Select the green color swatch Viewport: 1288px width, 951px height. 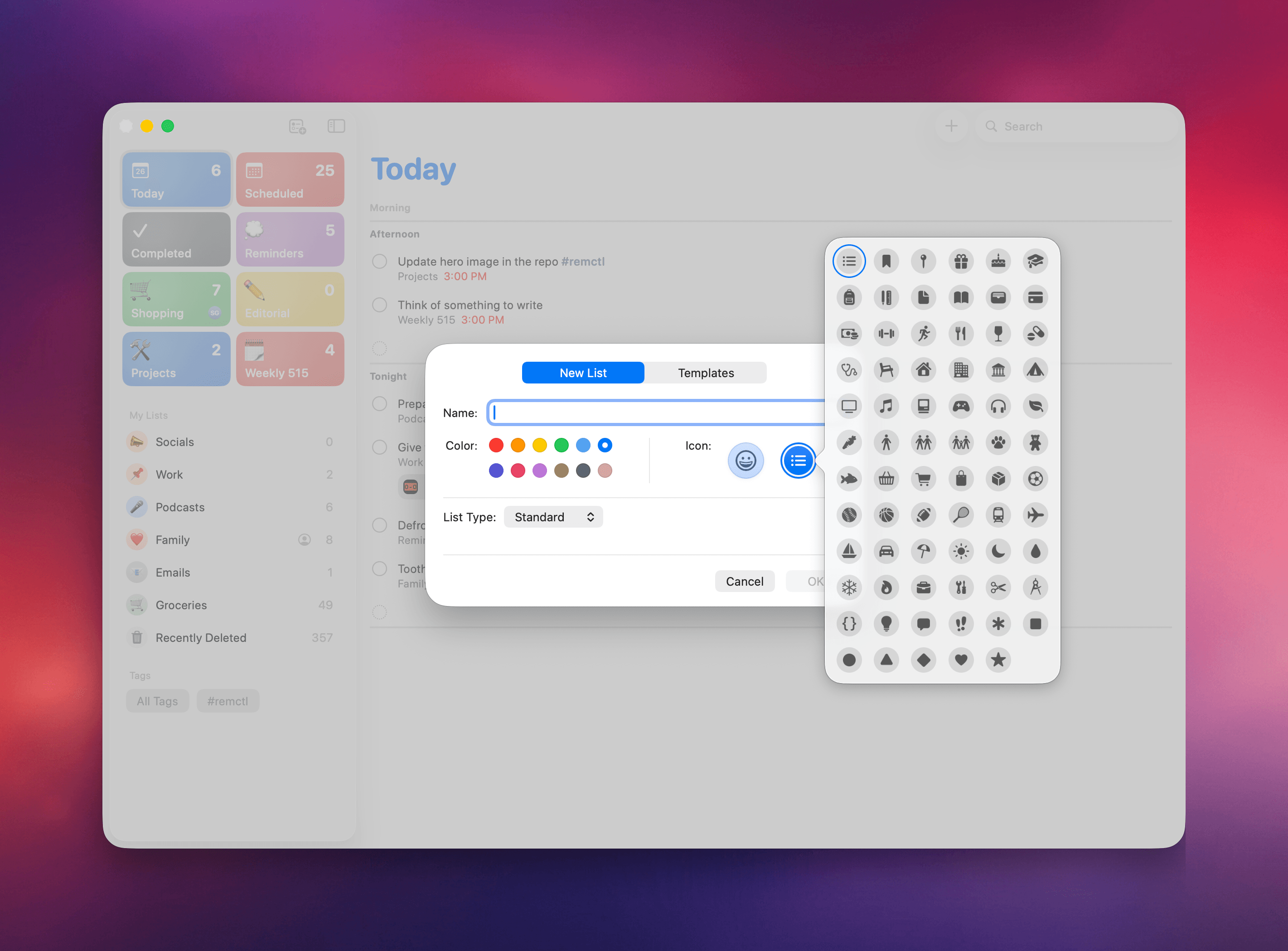point(561,445)
